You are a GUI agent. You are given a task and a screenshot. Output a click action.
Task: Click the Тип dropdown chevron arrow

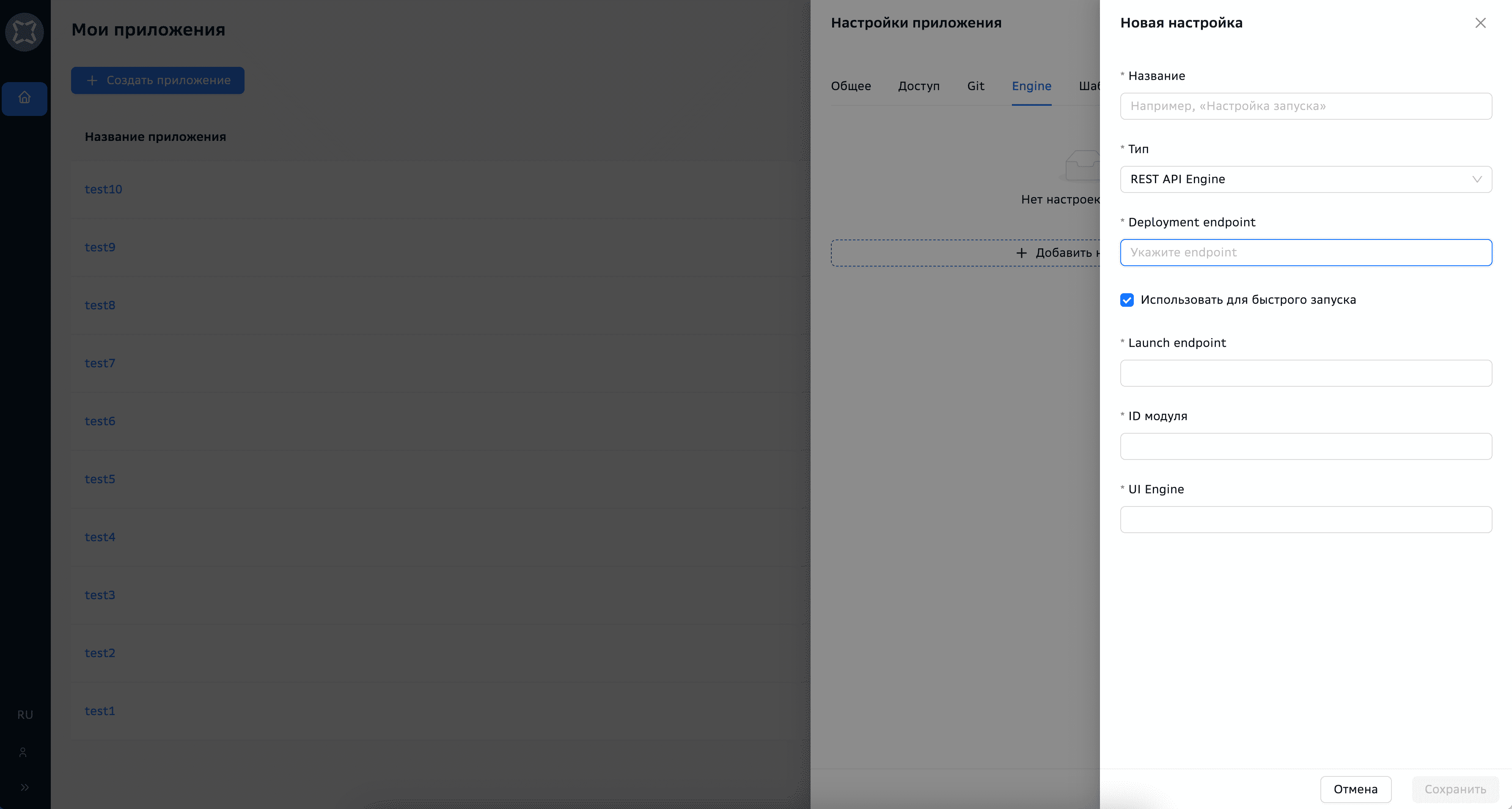1477,179
